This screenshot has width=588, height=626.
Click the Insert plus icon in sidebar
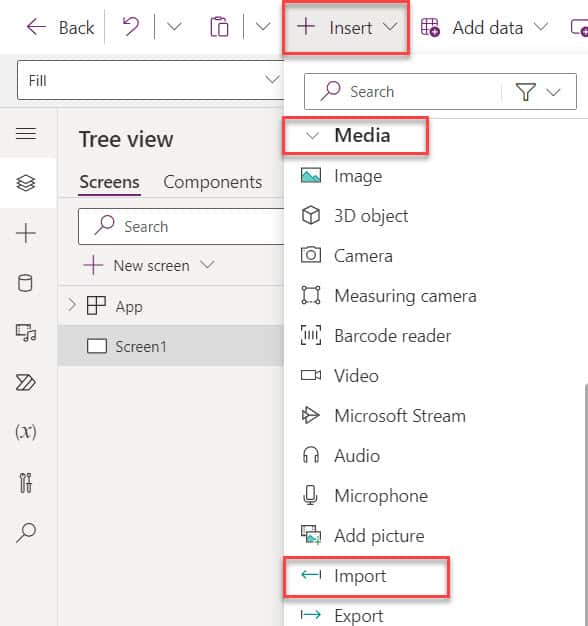point(26,233)
